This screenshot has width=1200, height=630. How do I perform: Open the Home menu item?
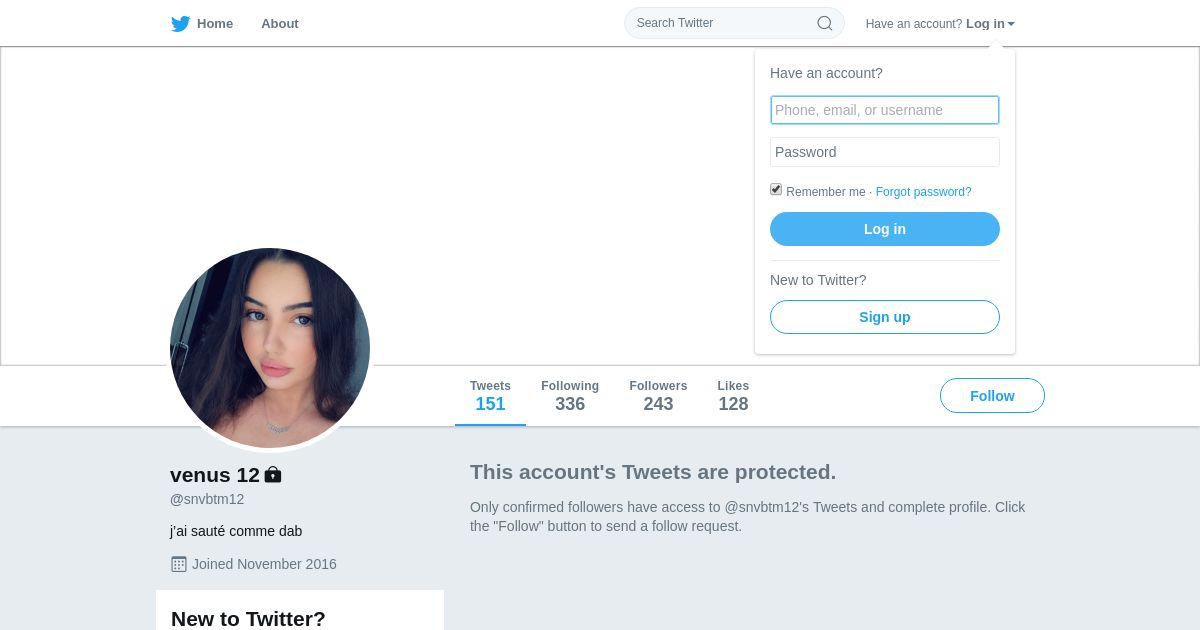pyautogui.click(x=202, y=24)
